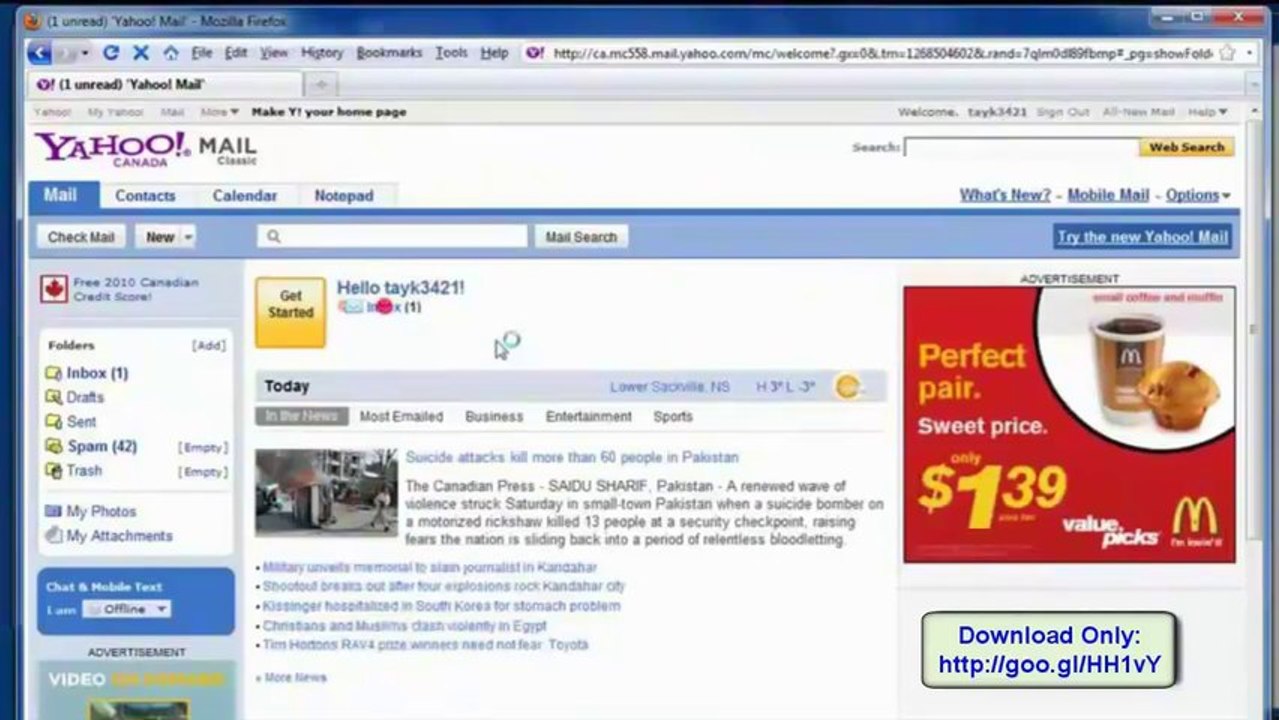Open the Mobile Mail link
1279x720 pixels.
pyautogui.click(x=1108, y=195)
